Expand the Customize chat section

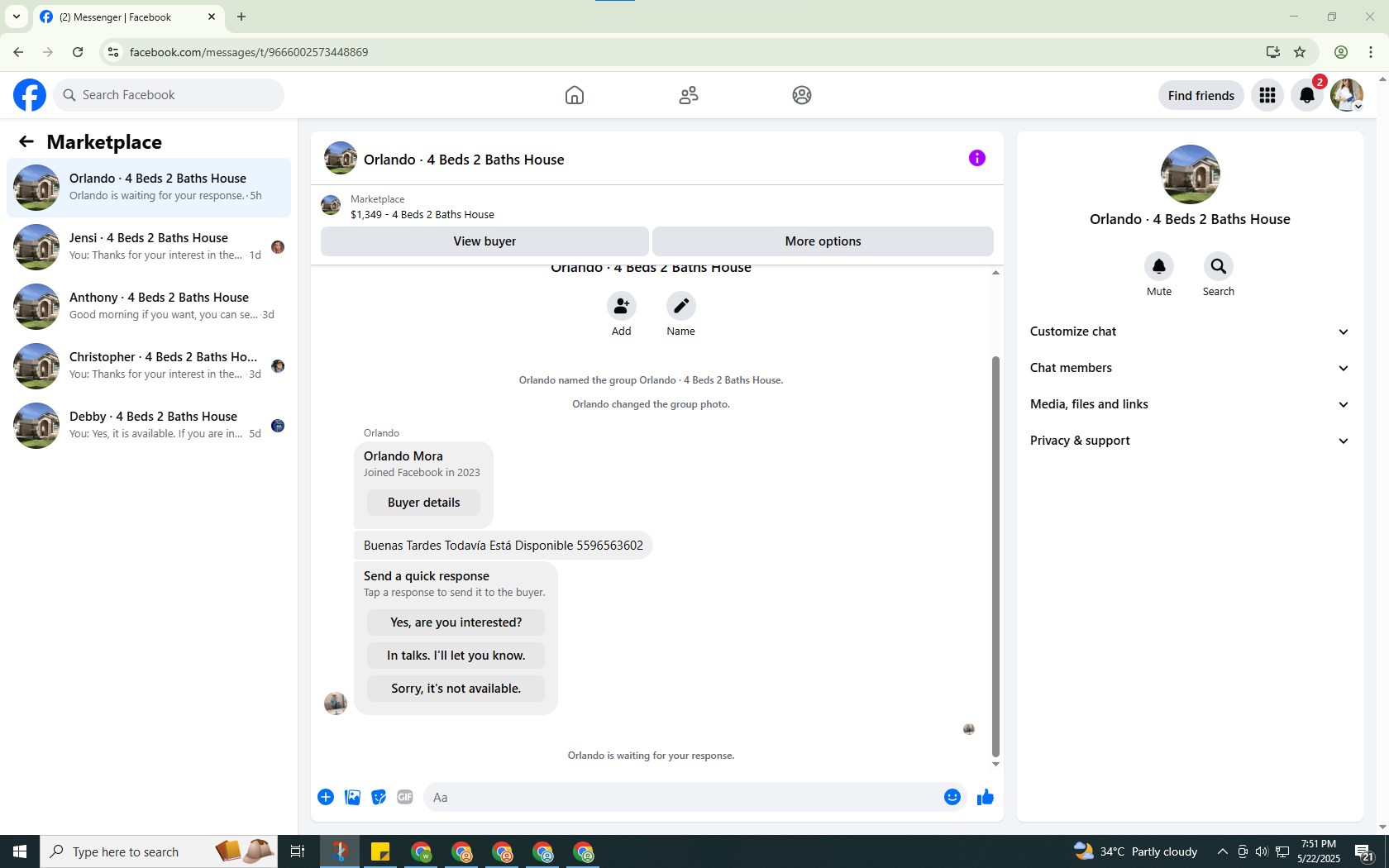pos(1190,331)
